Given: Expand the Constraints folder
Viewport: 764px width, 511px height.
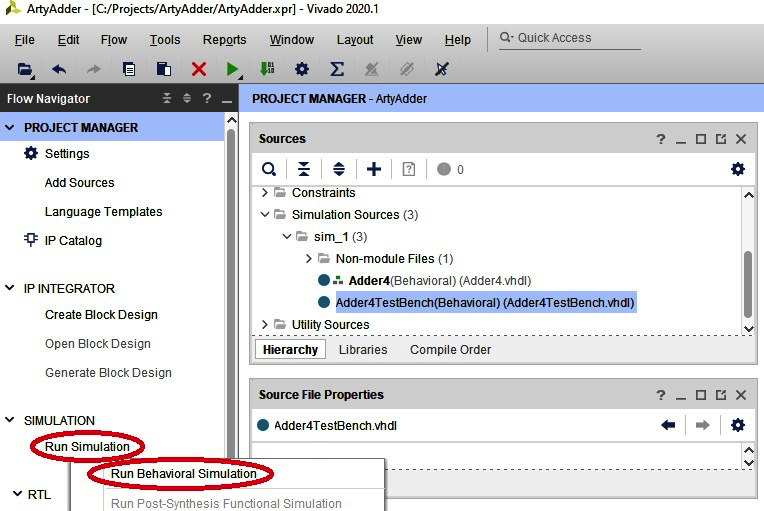Looking at the screenshot, I should [x=265, y=193].
